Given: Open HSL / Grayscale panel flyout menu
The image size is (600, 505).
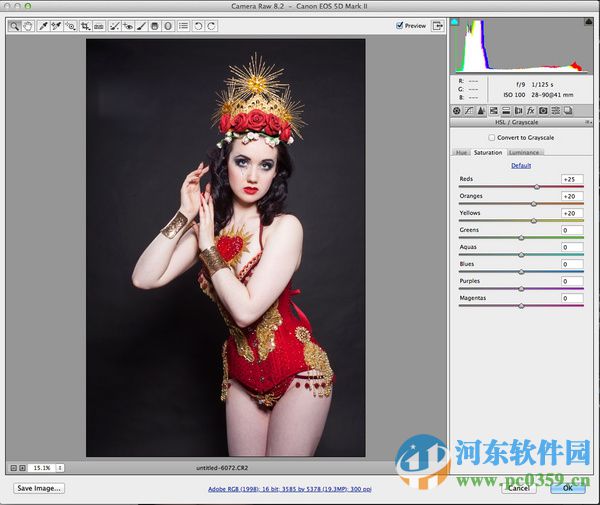Looking at the screenshot, I should coord(588,122).
